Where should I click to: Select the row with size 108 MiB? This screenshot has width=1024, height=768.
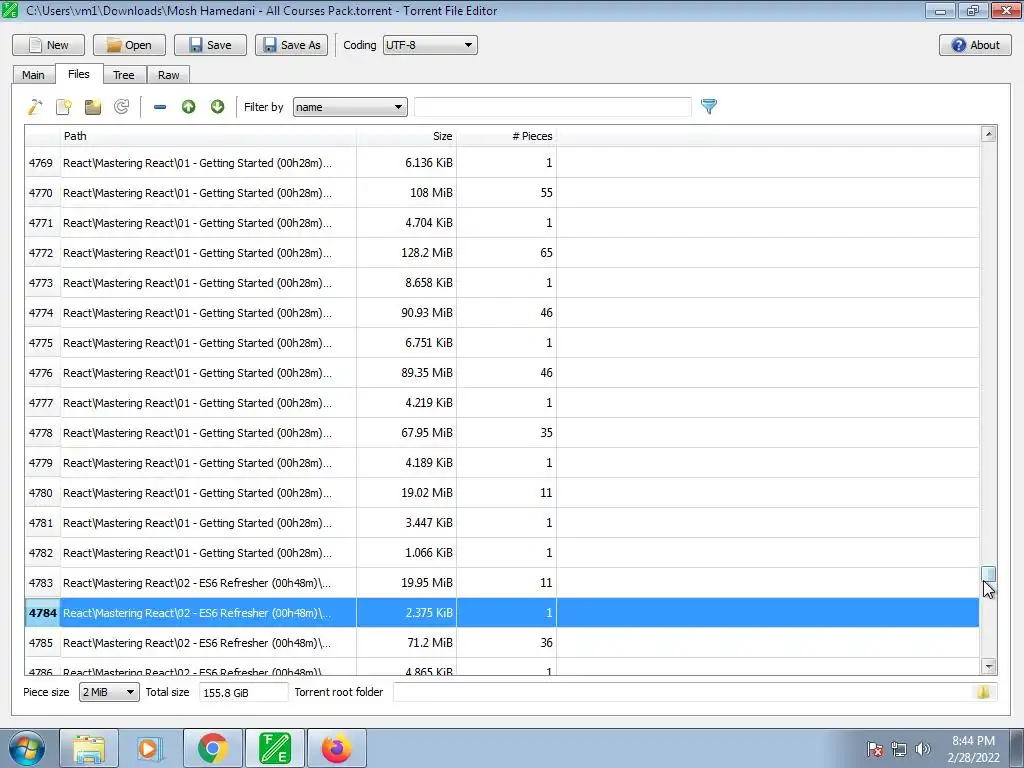coord(502,193)
